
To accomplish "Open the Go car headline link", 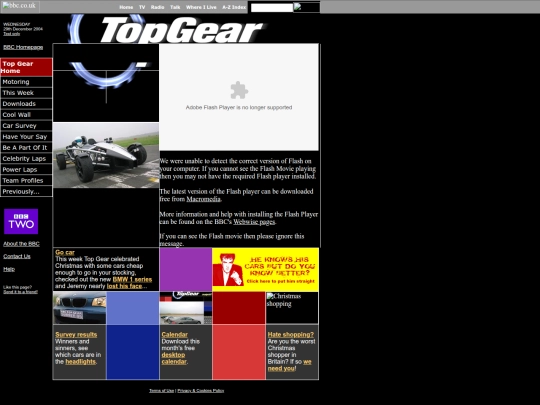I will point(65,252).
